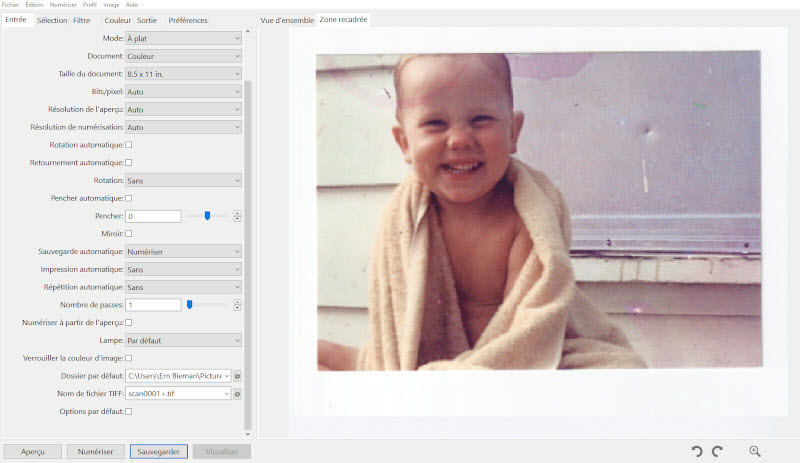
Task: Click browse icon beside Nom de fichier TIFF
Action: pyautogui.click(x=238, y=393)
